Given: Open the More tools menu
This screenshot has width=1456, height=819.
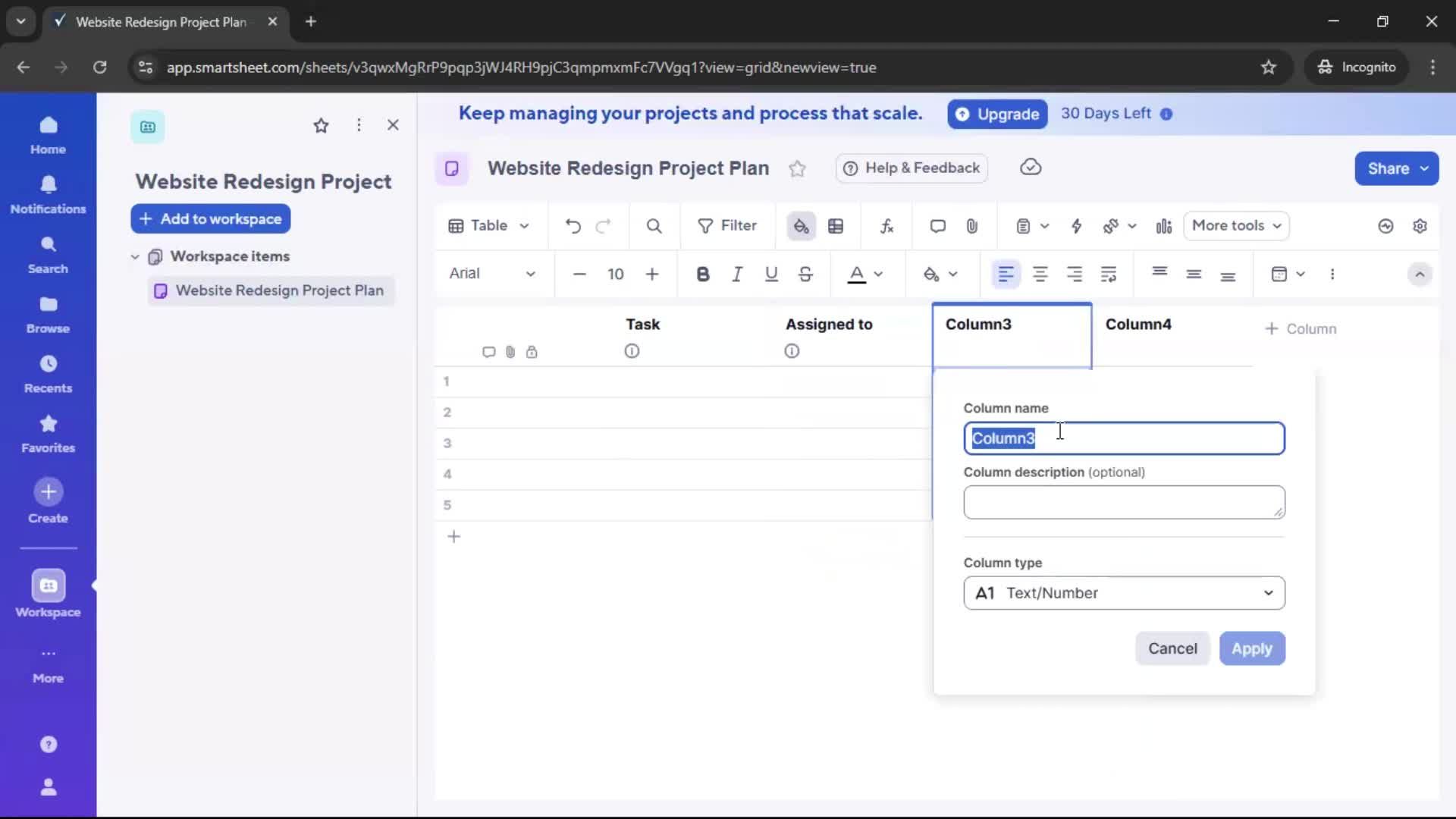Looking at the screenshot, I should pyautogui.click(x=1236, y=226).
